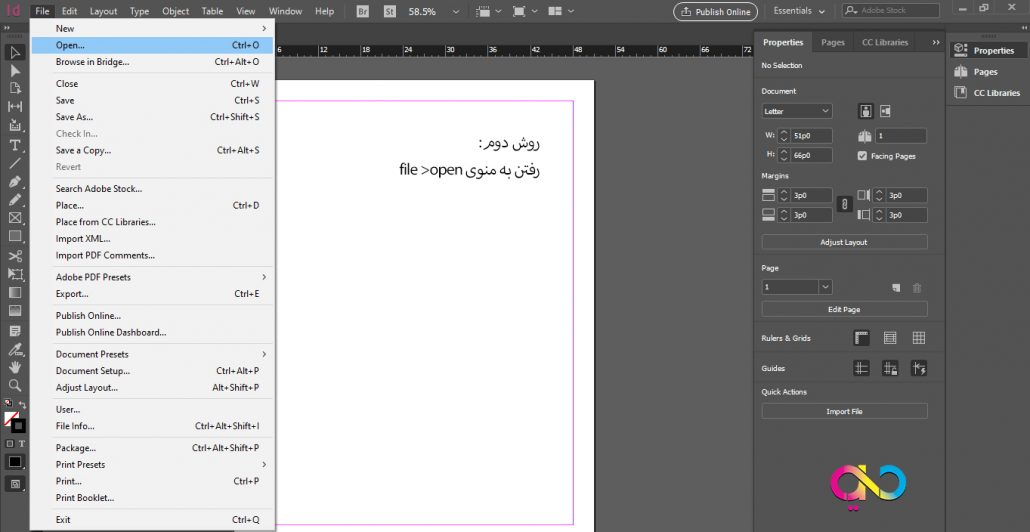Click Apply Color black swatch

click(14, 462)
